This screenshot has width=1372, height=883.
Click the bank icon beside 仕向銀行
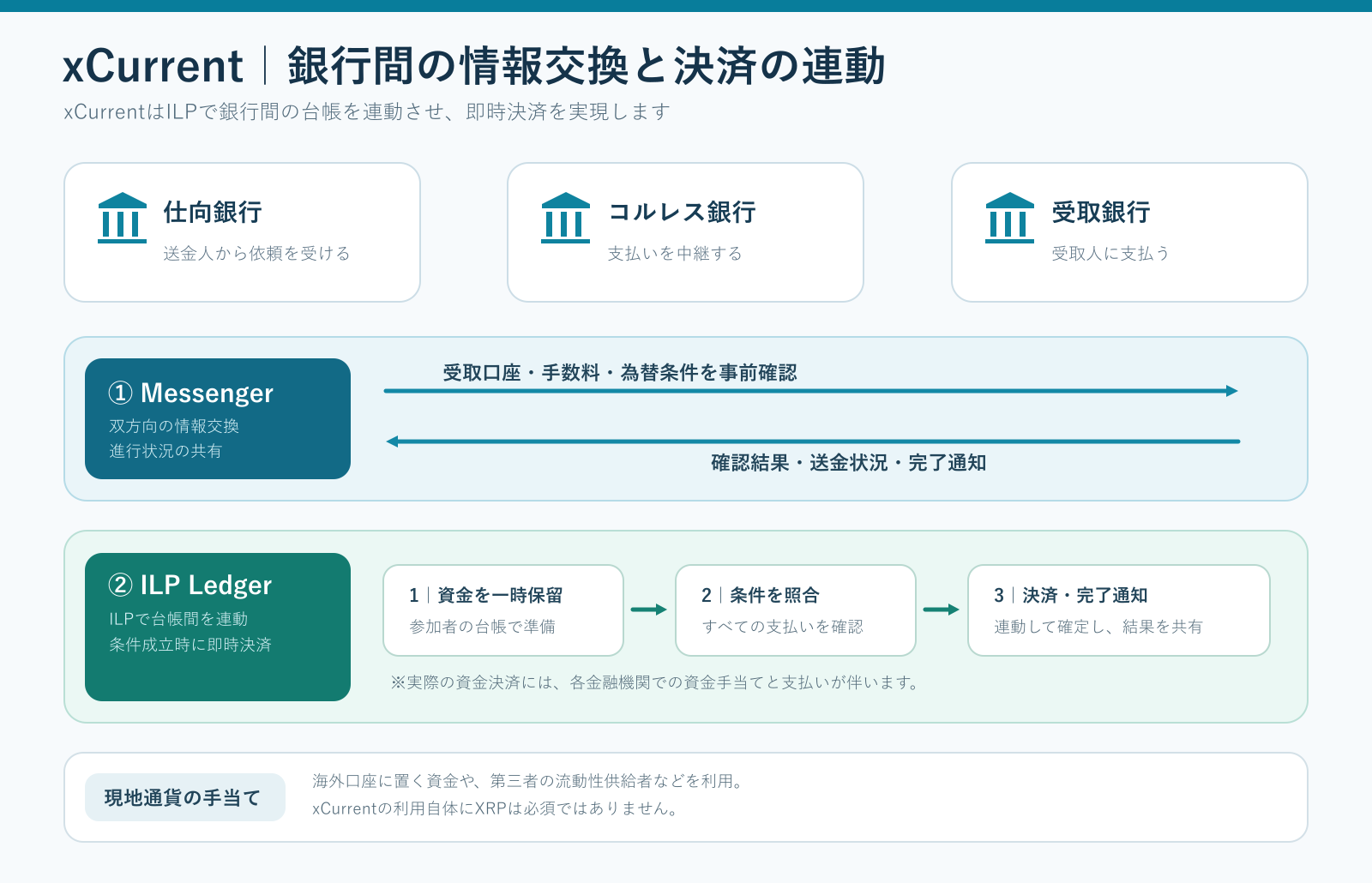[x=123, y=218]
